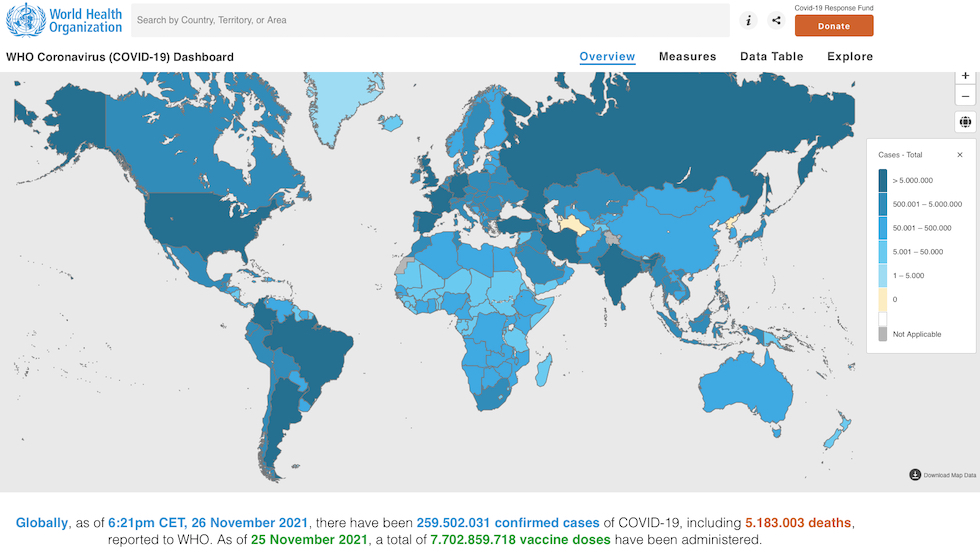Screen dimensions: 980x558
Task: Open the information icon
Action: [x=748, y=21]
